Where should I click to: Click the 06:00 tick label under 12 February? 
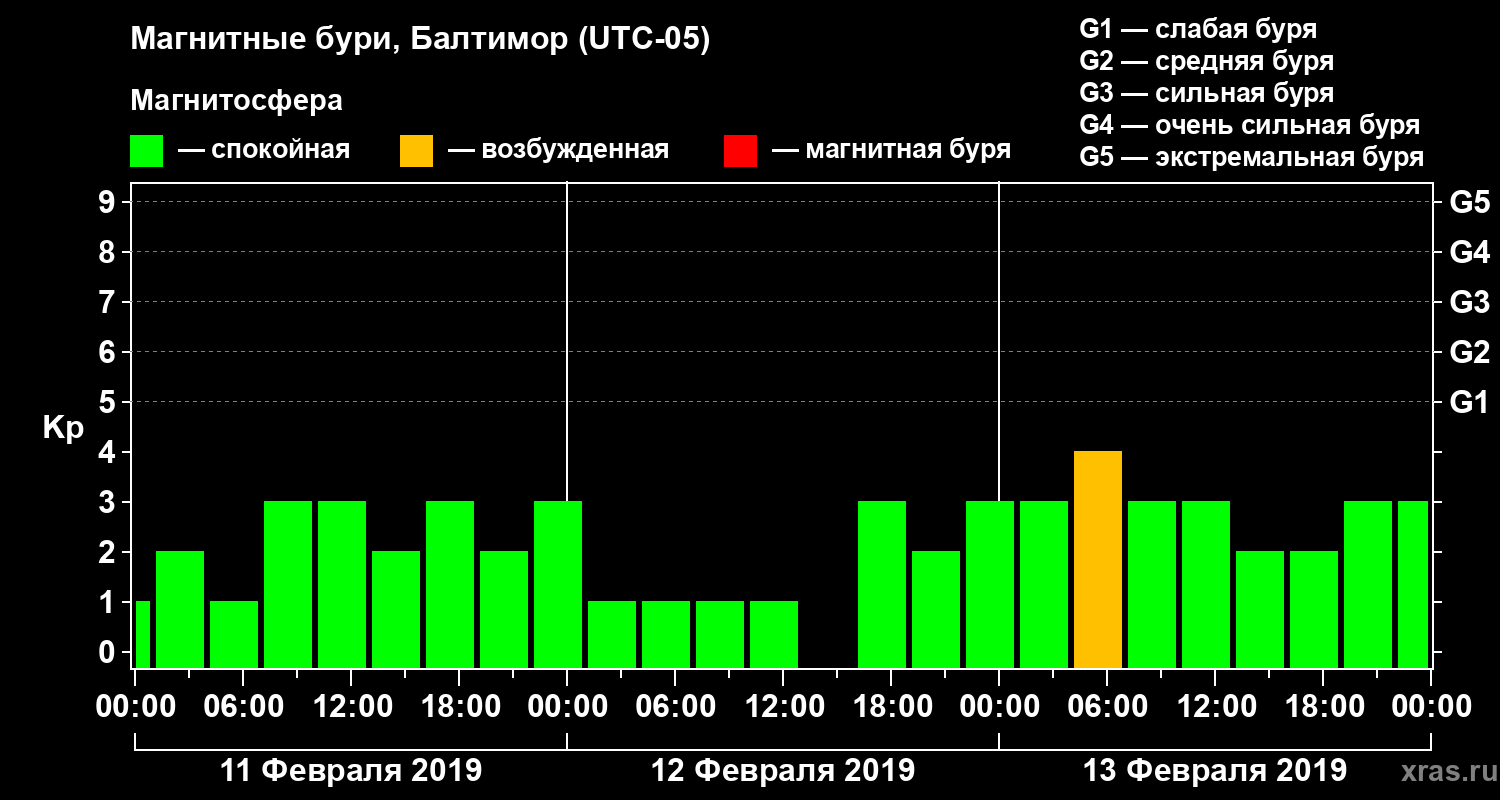coord(675,706)
